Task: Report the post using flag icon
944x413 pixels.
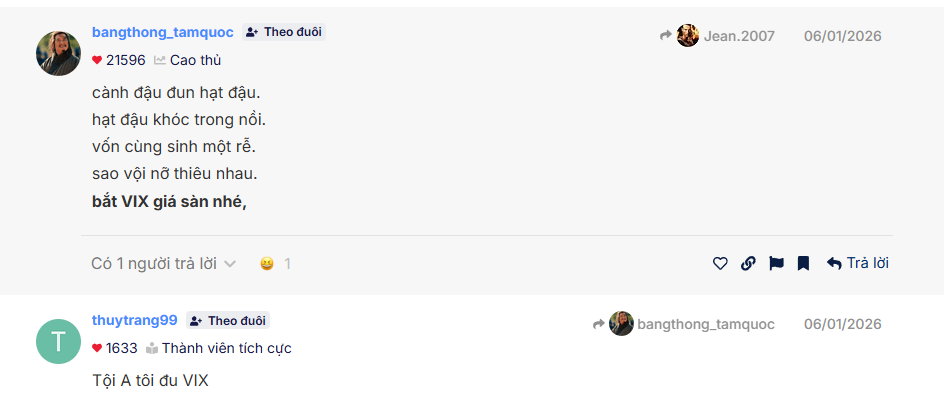Action: pos(776,264)
